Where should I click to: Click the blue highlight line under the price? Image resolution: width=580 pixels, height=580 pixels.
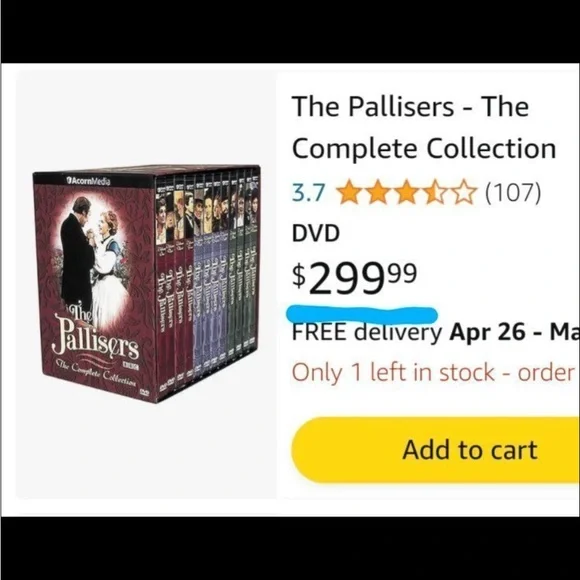(x=362, y=315)
